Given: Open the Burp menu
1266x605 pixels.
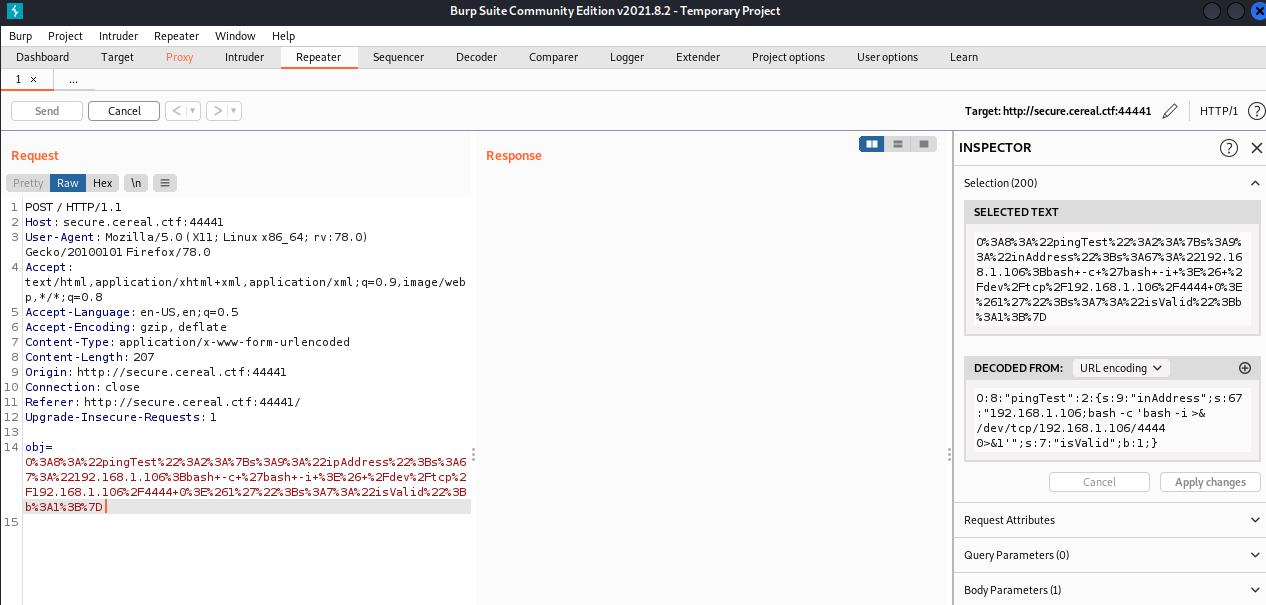Looking at the screenshot, I should [20, 36].
